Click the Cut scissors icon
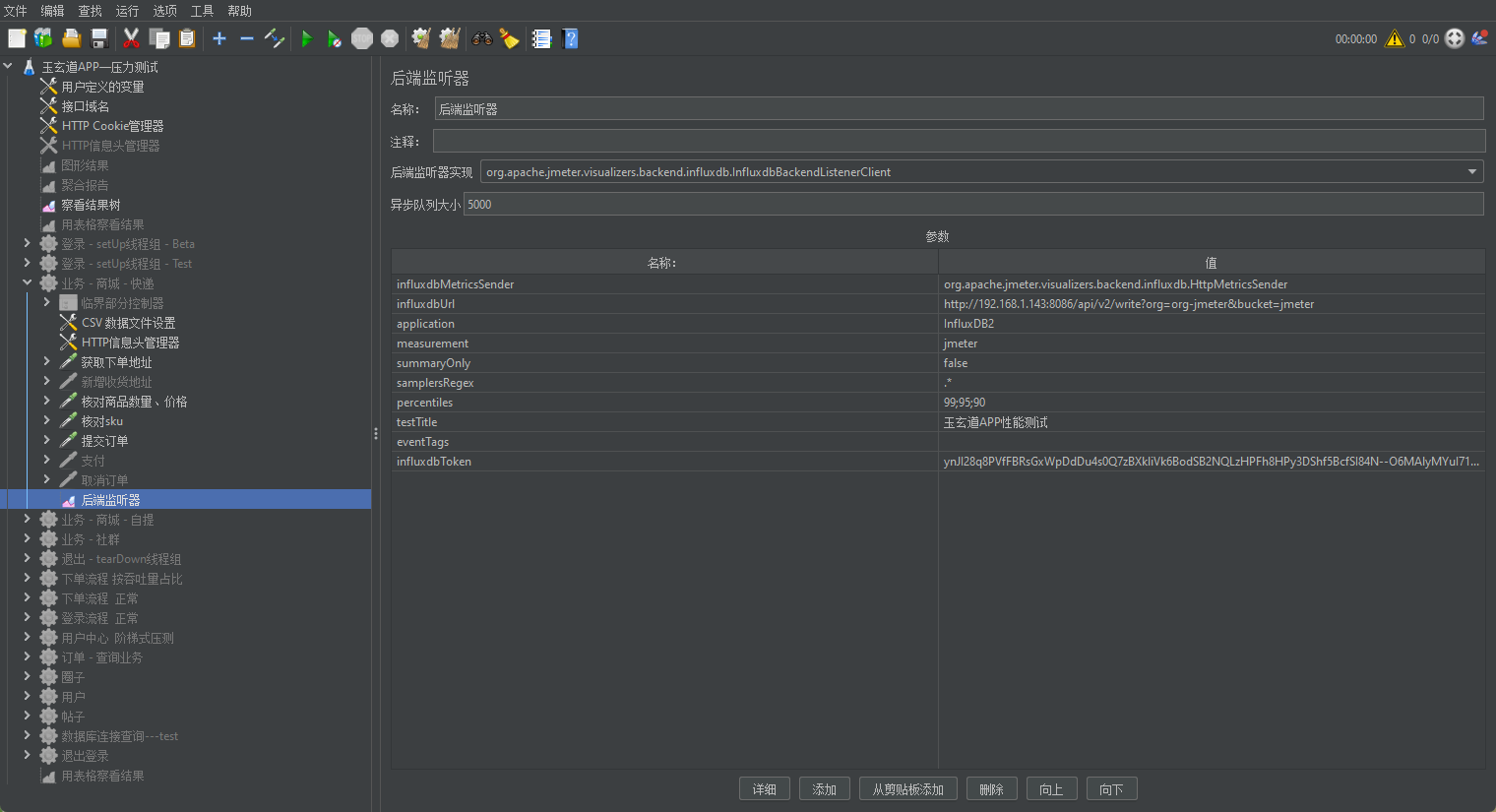The height and width of the screenshot is (812, 1496). click(x=131, y=38)
